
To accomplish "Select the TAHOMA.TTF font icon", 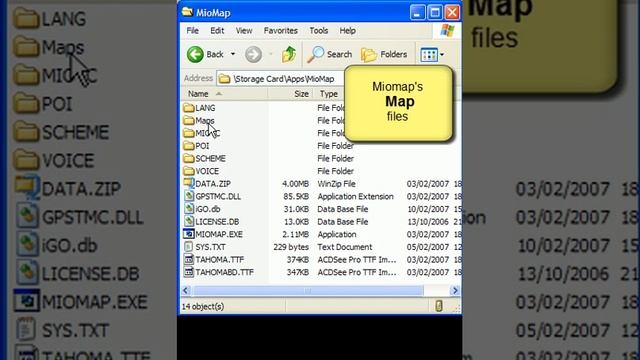I will pos(189,260).
